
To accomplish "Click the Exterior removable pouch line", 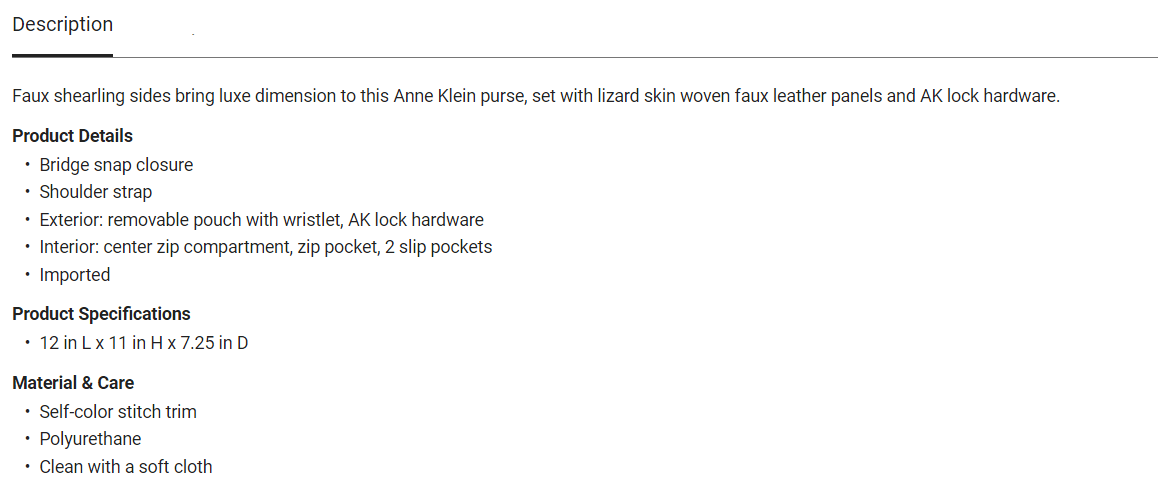I will tap(261, 220).
